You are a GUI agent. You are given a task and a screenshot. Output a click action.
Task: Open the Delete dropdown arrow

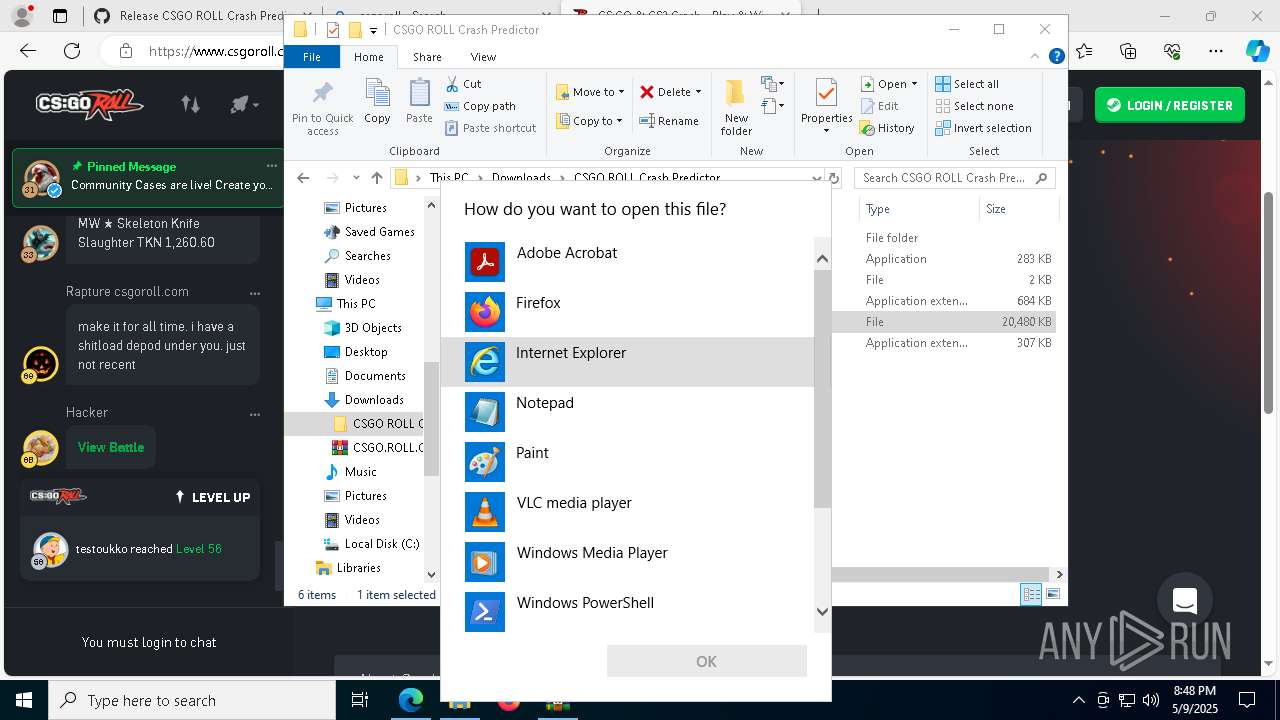click(x=698, y=92)
